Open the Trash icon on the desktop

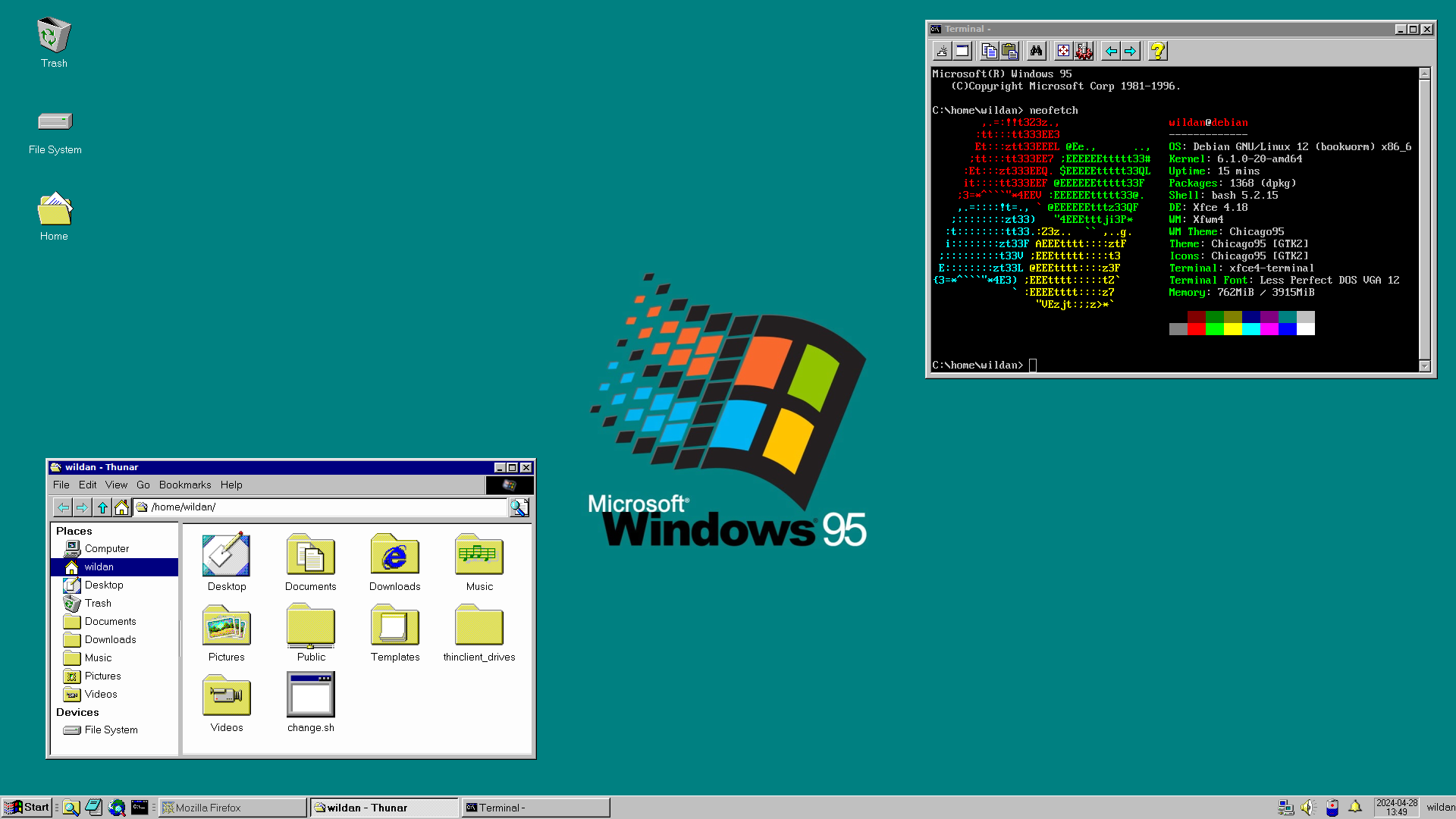coord(53,36)
